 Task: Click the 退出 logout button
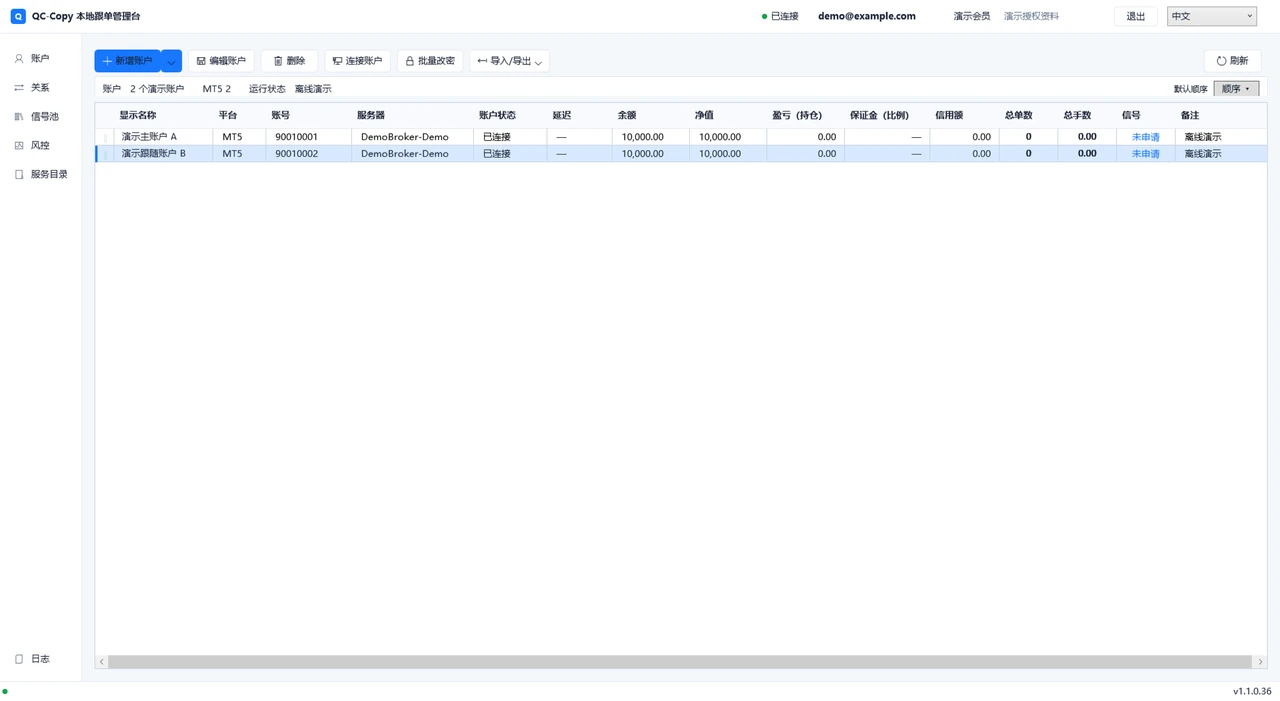coord(1136,16)
